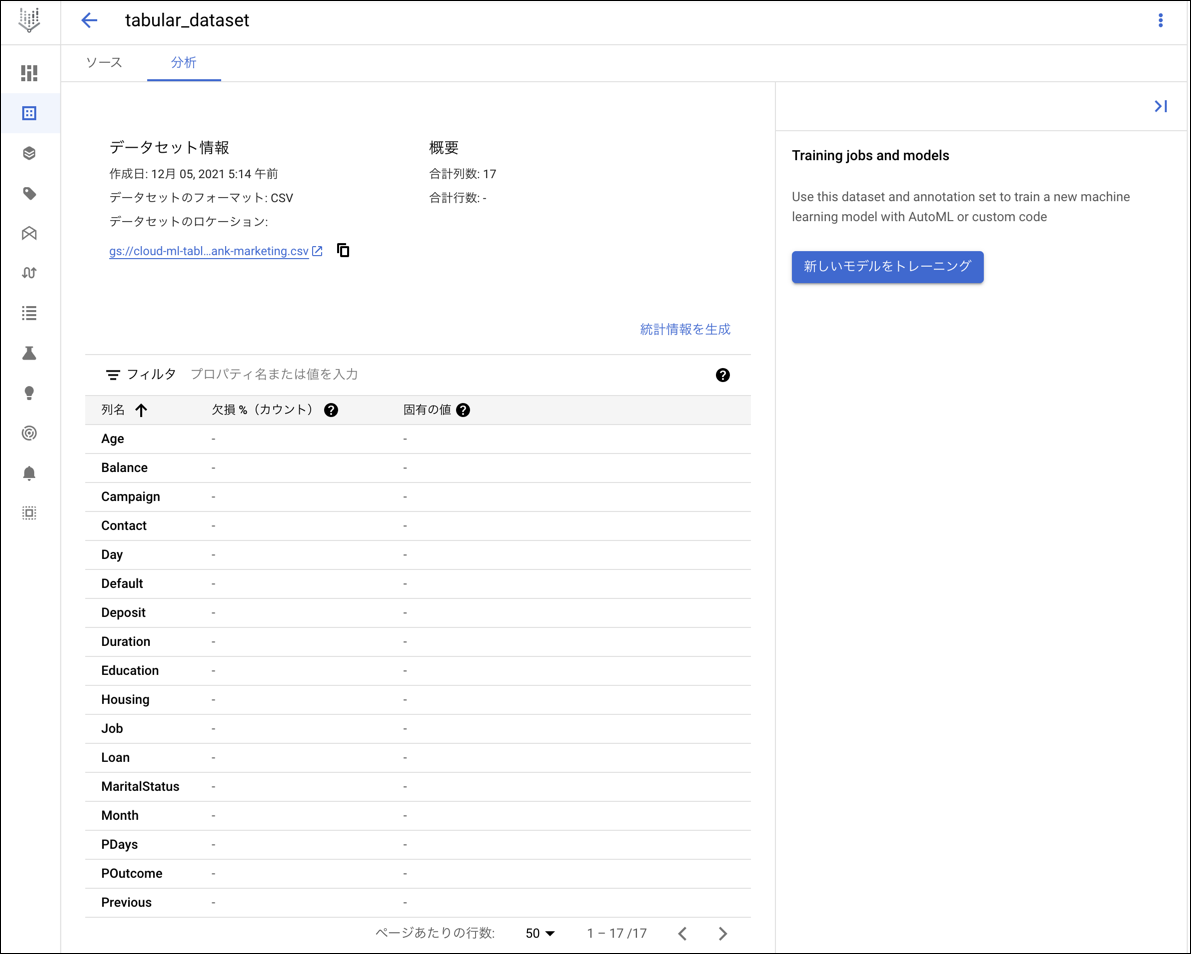Select the Balance row
The image size is (1191, 954).
click(418, 468)
